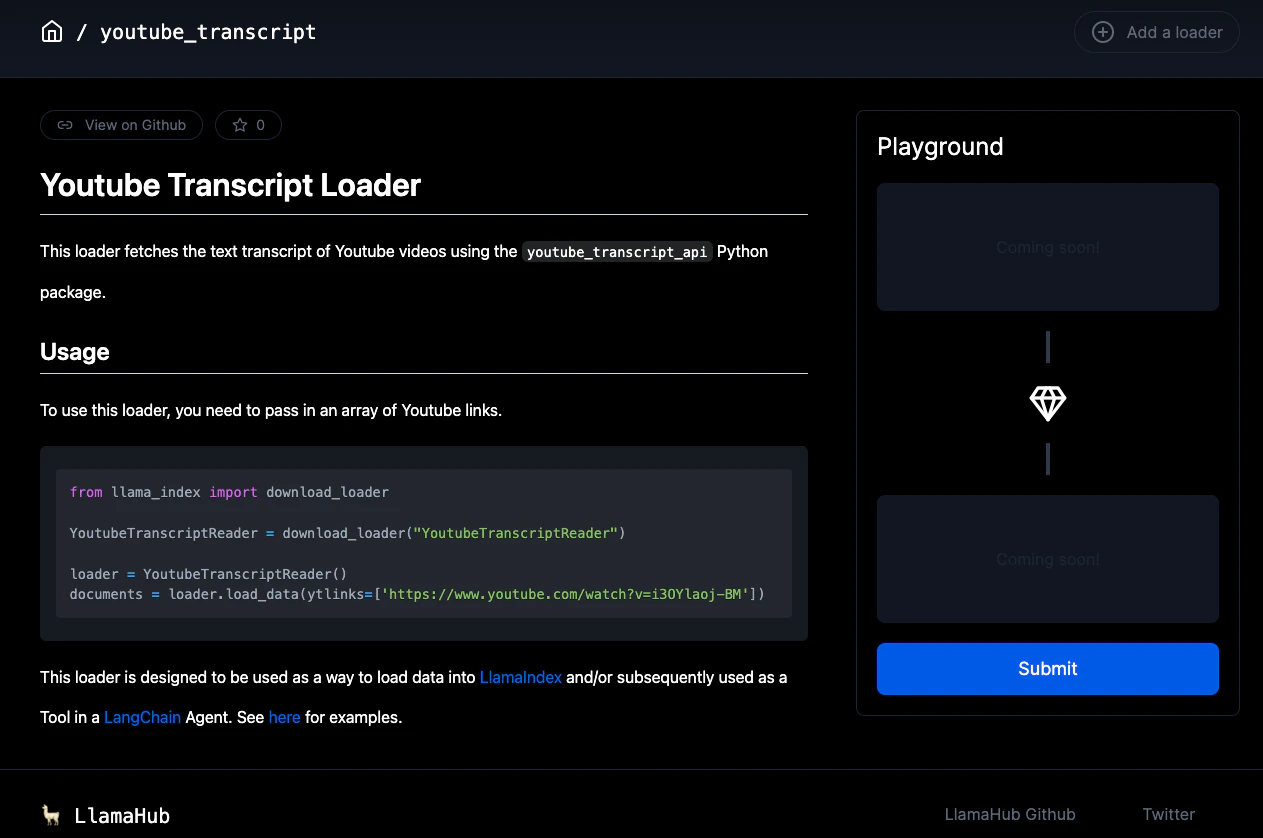Click the star icon next to 0
This screenshot has height=838, width=1263.
click(240, 125)
